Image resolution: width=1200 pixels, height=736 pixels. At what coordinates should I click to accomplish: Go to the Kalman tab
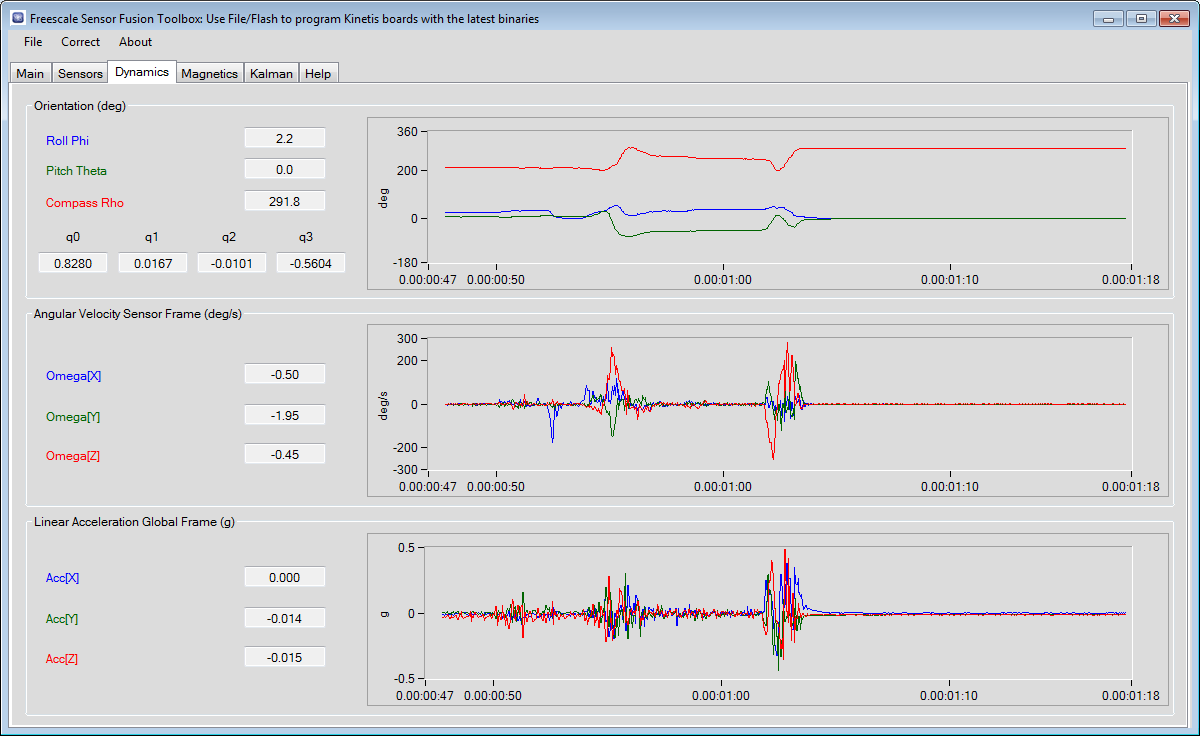coord(272,74)
